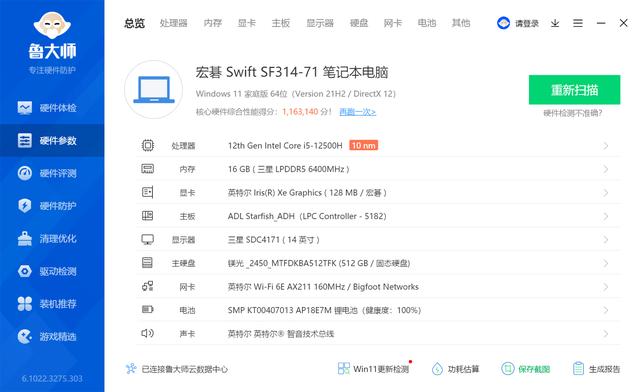Click the 鲁大师 mascot logo
This screenshot has width=640, height=392.
[x=52, y=25]
